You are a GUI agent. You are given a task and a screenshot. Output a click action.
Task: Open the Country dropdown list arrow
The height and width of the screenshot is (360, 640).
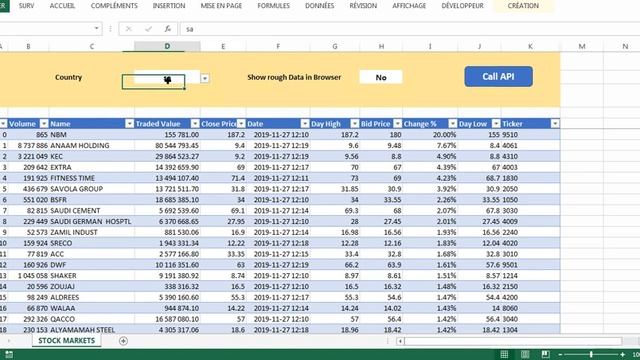click(x=205, y=78)
